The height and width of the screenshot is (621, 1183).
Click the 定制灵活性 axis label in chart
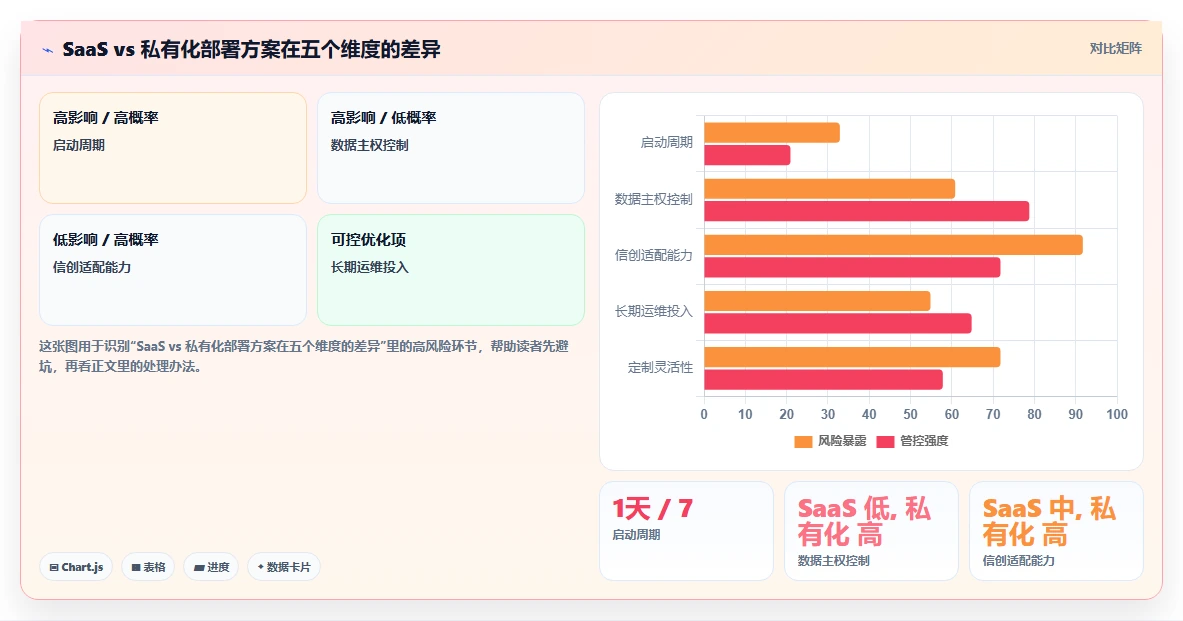(x=660, y=367)
